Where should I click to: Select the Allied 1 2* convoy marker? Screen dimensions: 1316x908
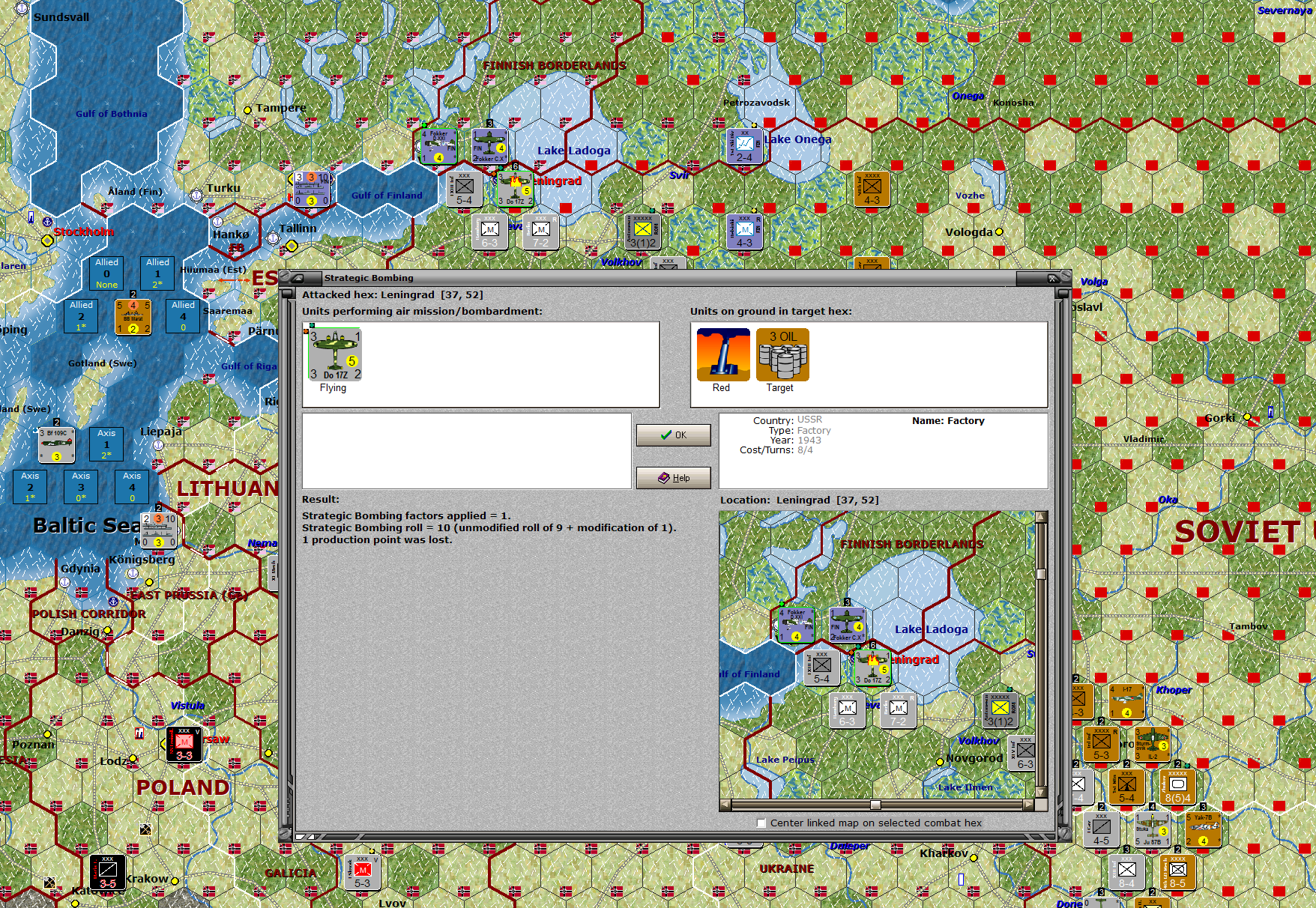[157, 273]
